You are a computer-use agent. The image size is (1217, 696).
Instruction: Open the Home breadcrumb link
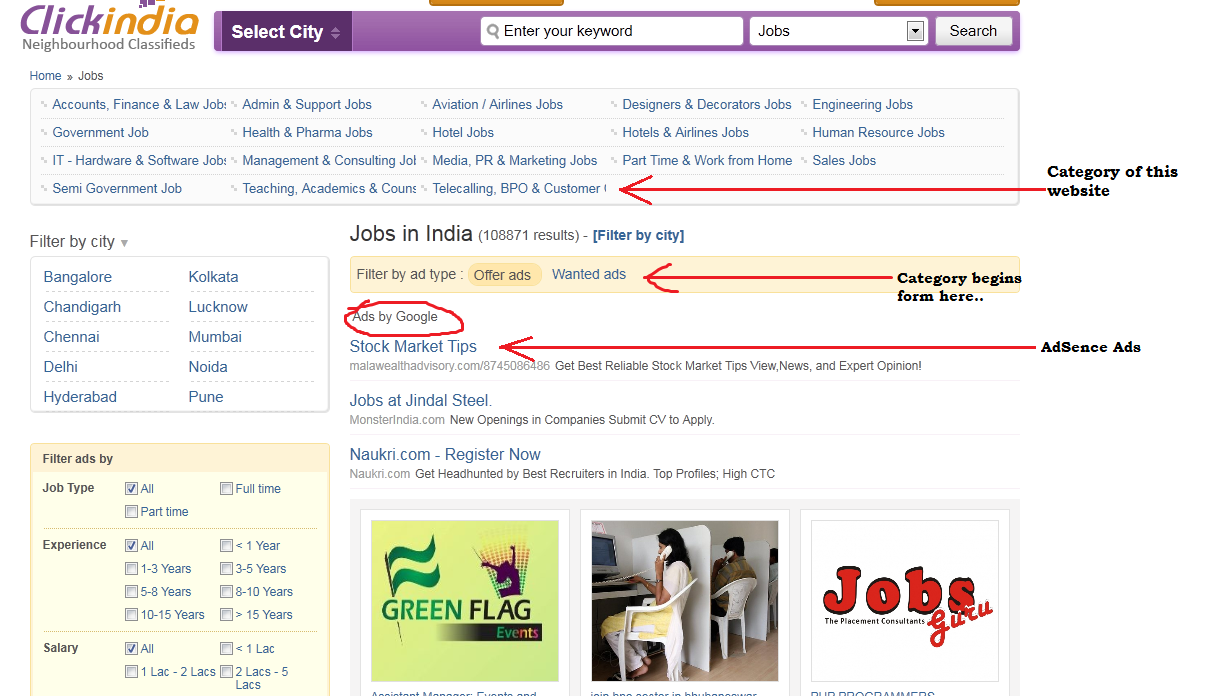click(x=45, y=75)
